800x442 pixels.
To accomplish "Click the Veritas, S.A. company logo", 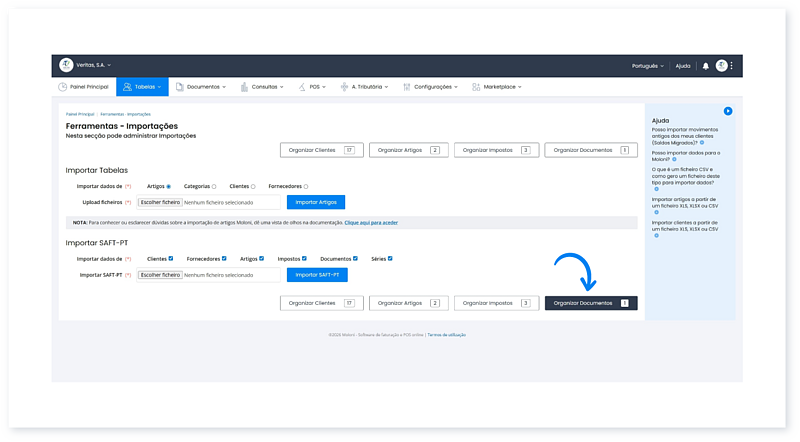I will click(66, 66).
